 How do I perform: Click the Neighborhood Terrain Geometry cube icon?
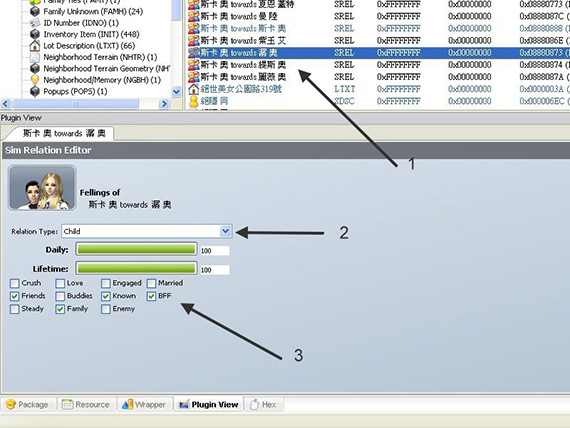(x=35, y=68)
